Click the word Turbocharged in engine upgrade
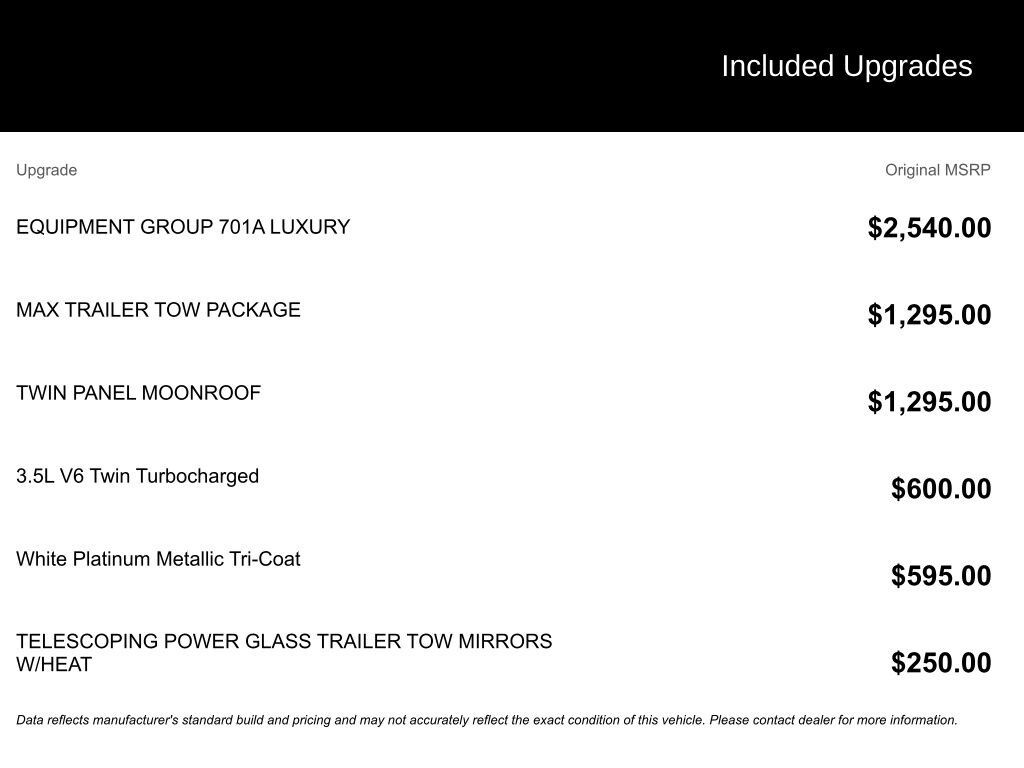This screenshot has width=1024, height=768. point(197,476)
